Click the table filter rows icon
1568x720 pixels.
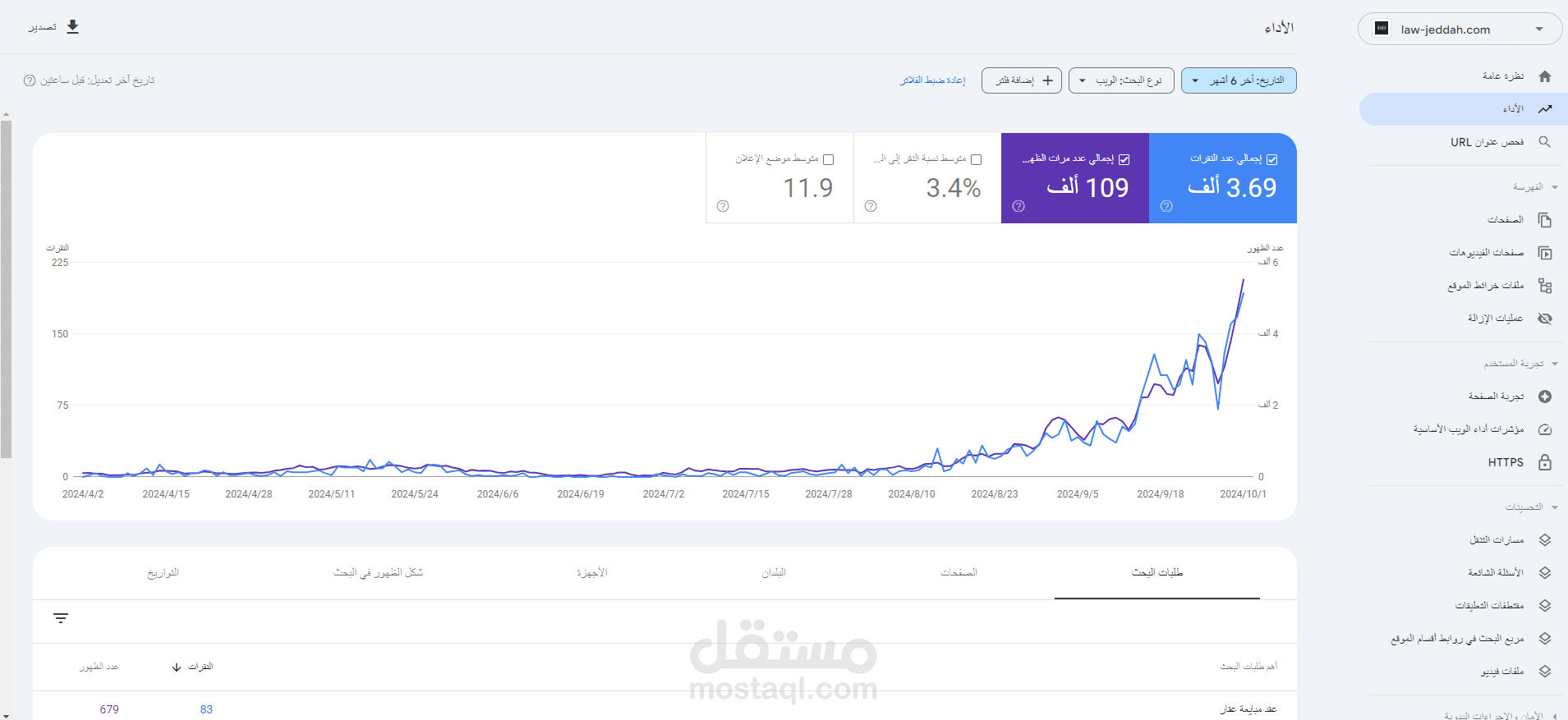click(x=61, y=618)
